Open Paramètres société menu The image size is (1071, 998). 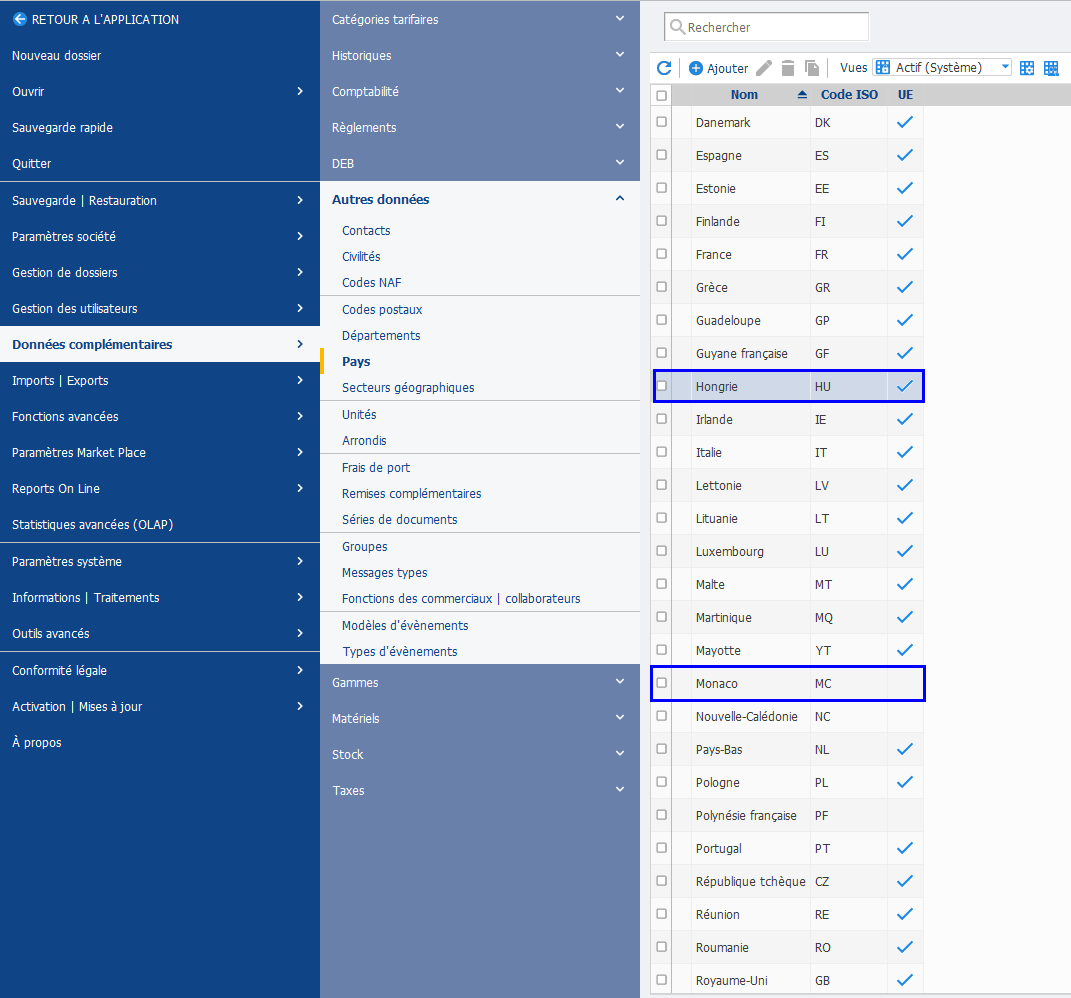160,236
